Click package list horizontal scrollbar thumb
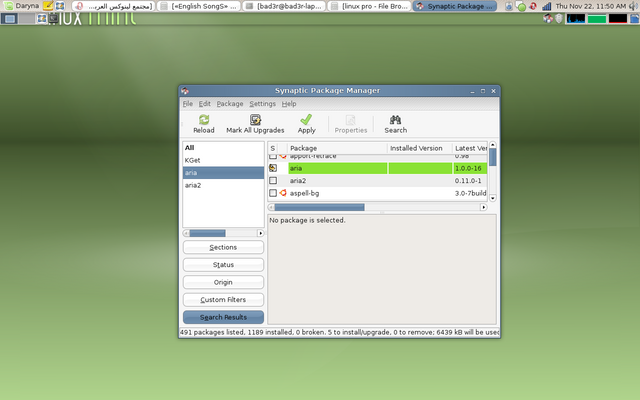Image resolution: width=640 pixels, height=400 pixels. (319, 207)
